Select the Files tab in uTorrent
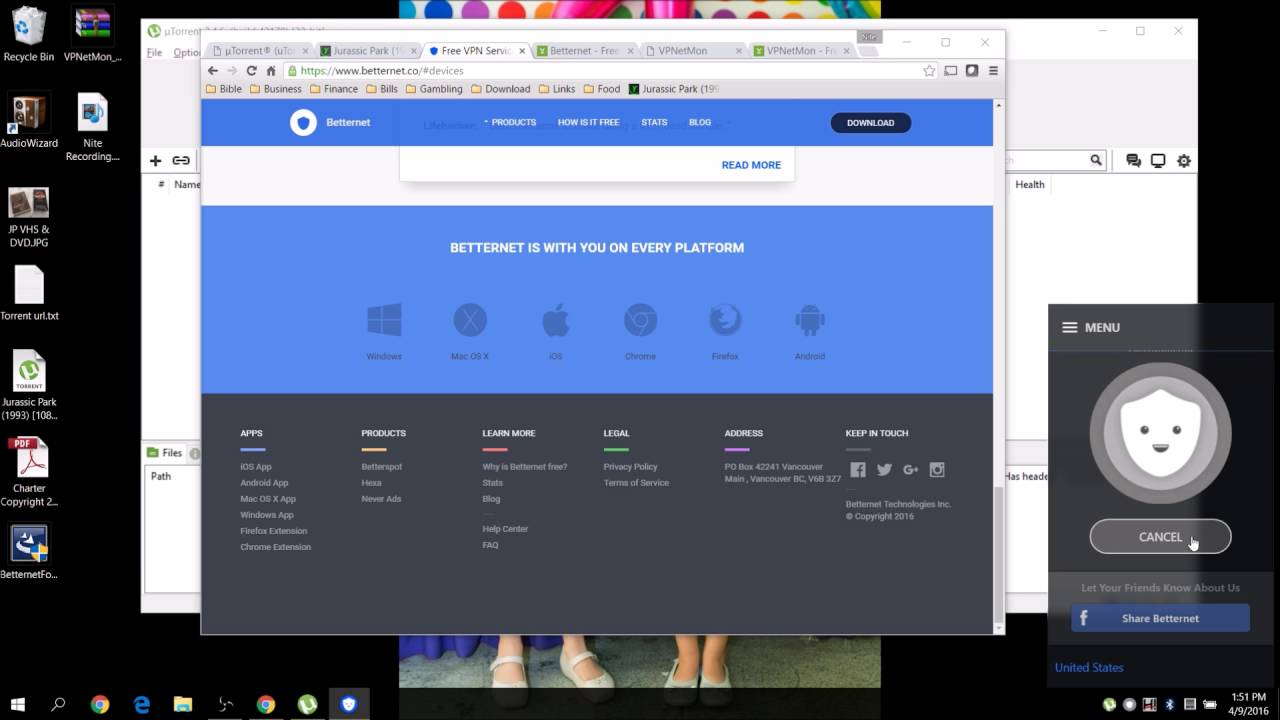This screenshot has width=1280, height=720. pos(165,453)
